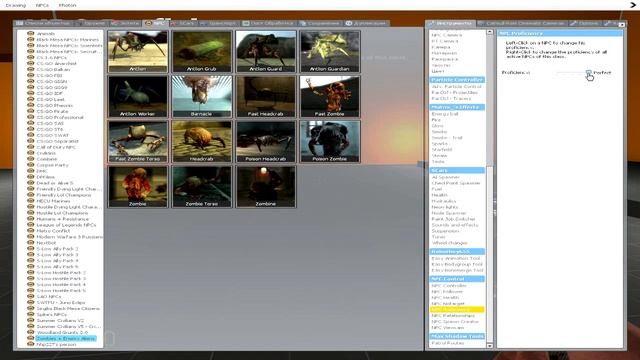Click the tool list scrollbar down arrow
Viewport: 640px width, 360px height.
pos(490,346)
